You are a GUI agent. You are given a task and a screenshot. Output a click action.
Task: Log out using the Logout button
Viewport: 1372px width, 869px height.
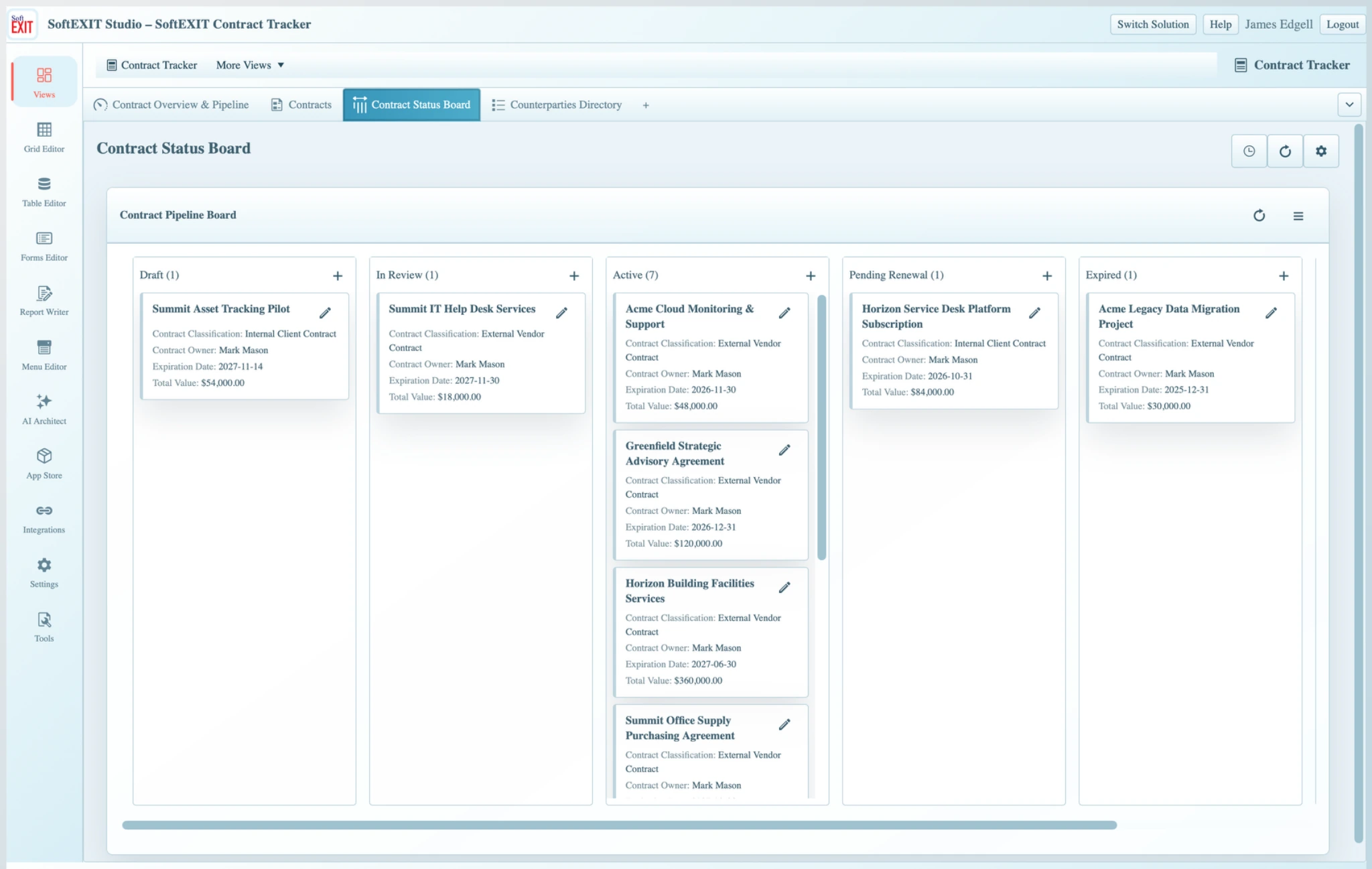(x=1343, y=24)
